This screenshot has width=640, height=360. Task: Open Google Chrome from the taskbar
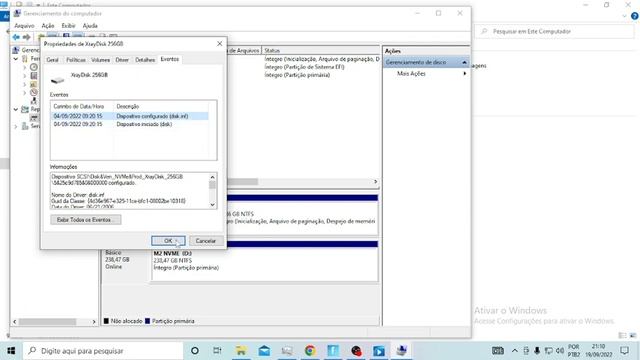310,351
